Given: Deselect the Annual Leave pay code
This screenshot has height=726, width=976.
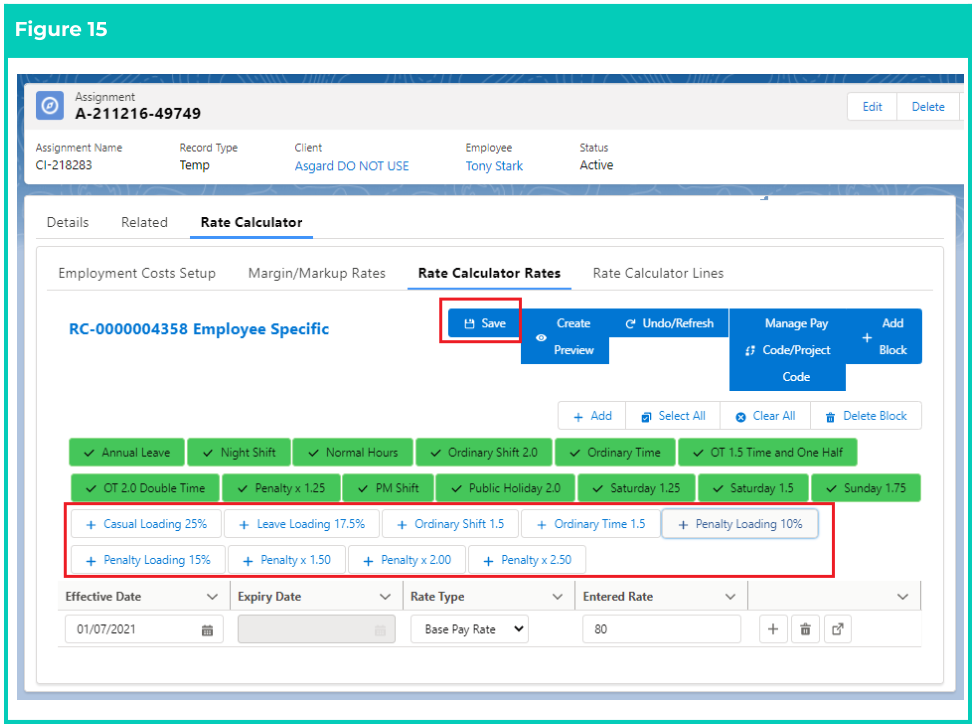Looking at the screenshot, I should tap(127, 453).
